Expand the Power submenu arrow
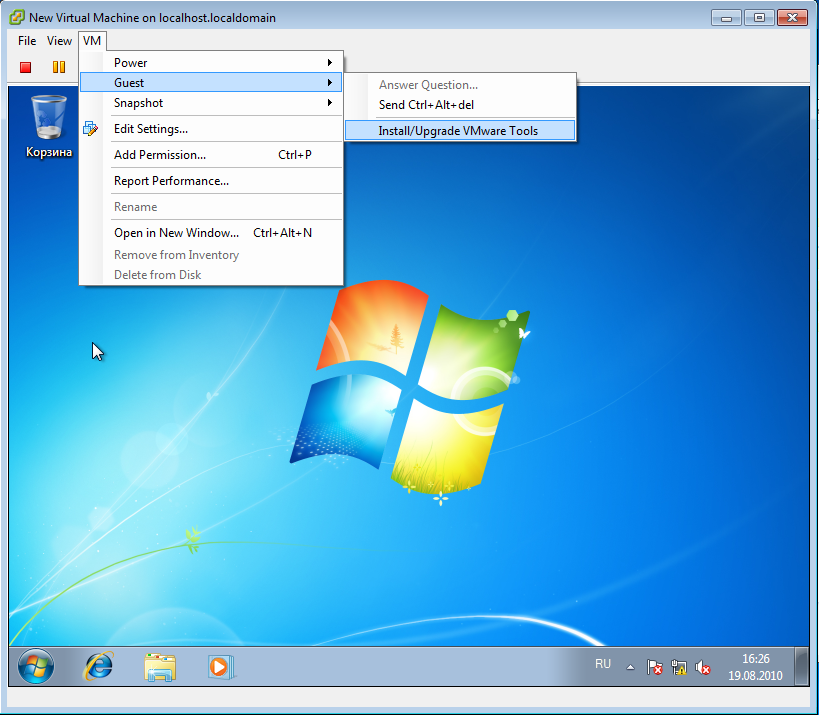Viewport: 819px width, 715px height. [x=330, y=63]
